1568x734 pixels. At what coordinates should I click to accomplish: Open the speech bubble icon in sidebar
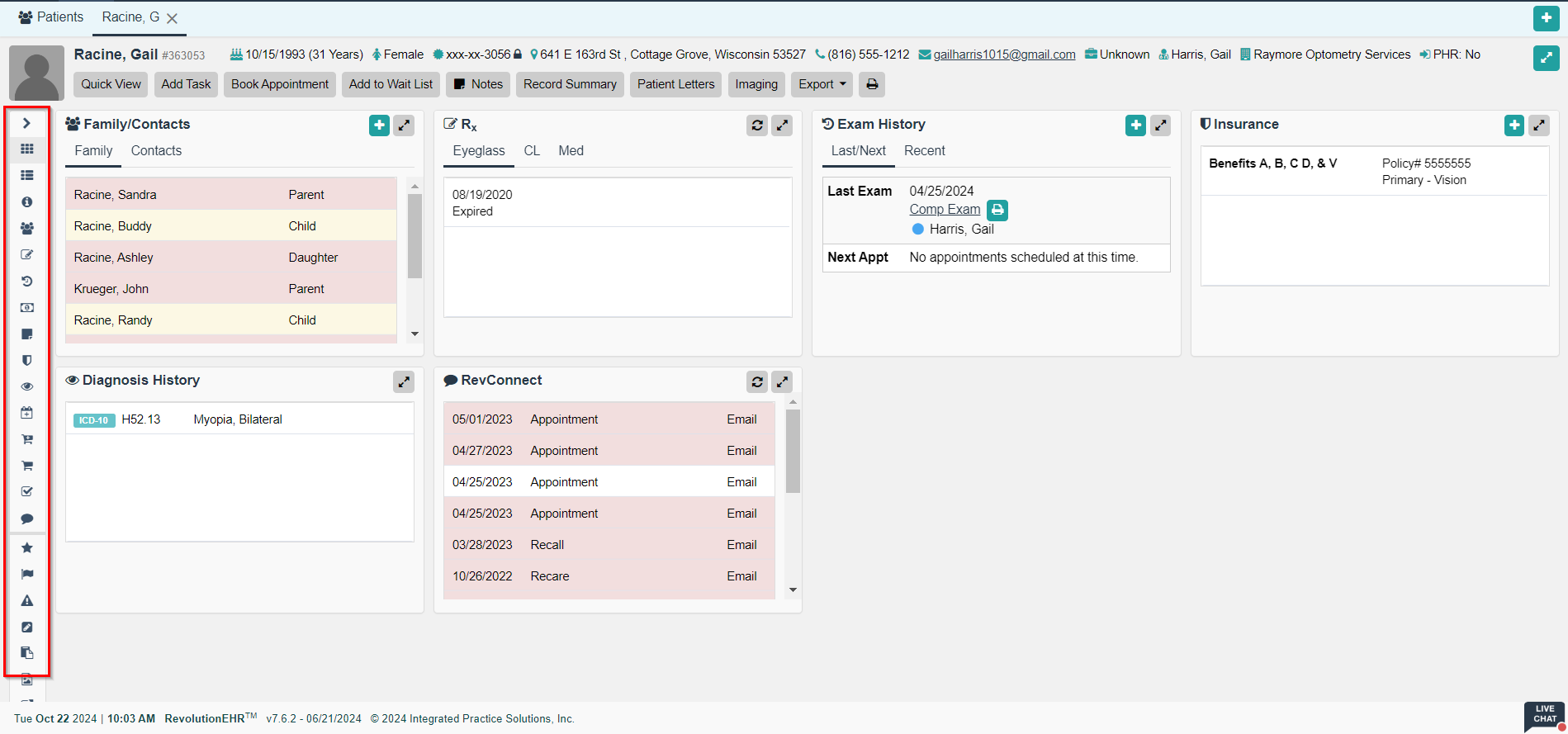27,519
